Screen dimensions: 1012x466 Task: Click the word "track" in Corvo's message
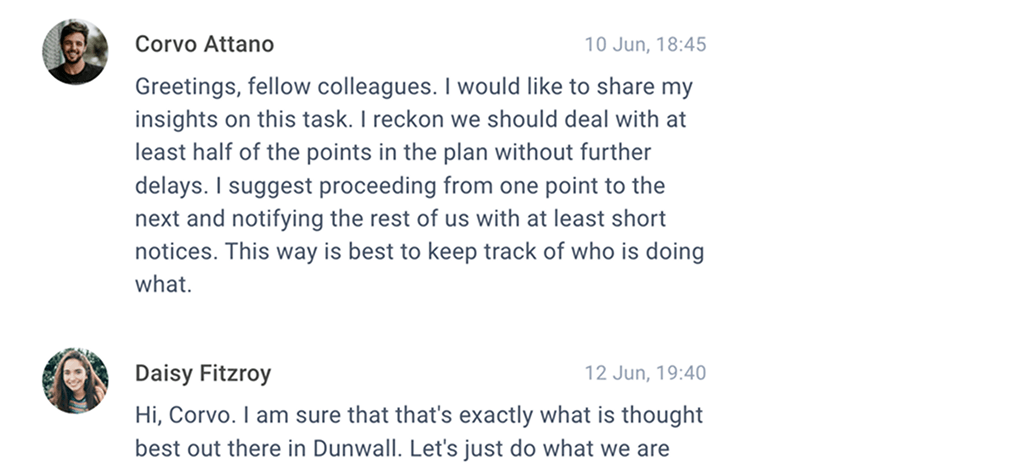[x=512, y=251]
